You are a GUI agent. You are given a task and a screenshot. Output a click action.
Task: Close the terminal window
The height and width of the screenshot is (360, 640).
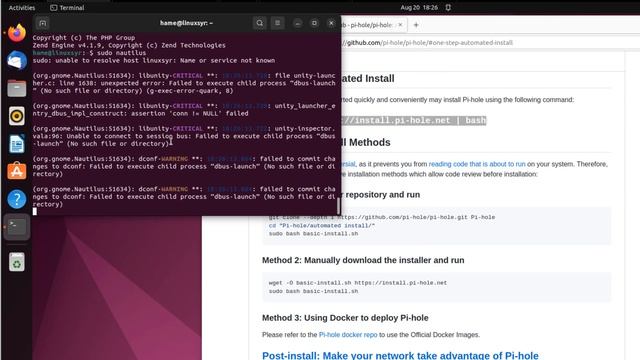click(331, 23)
